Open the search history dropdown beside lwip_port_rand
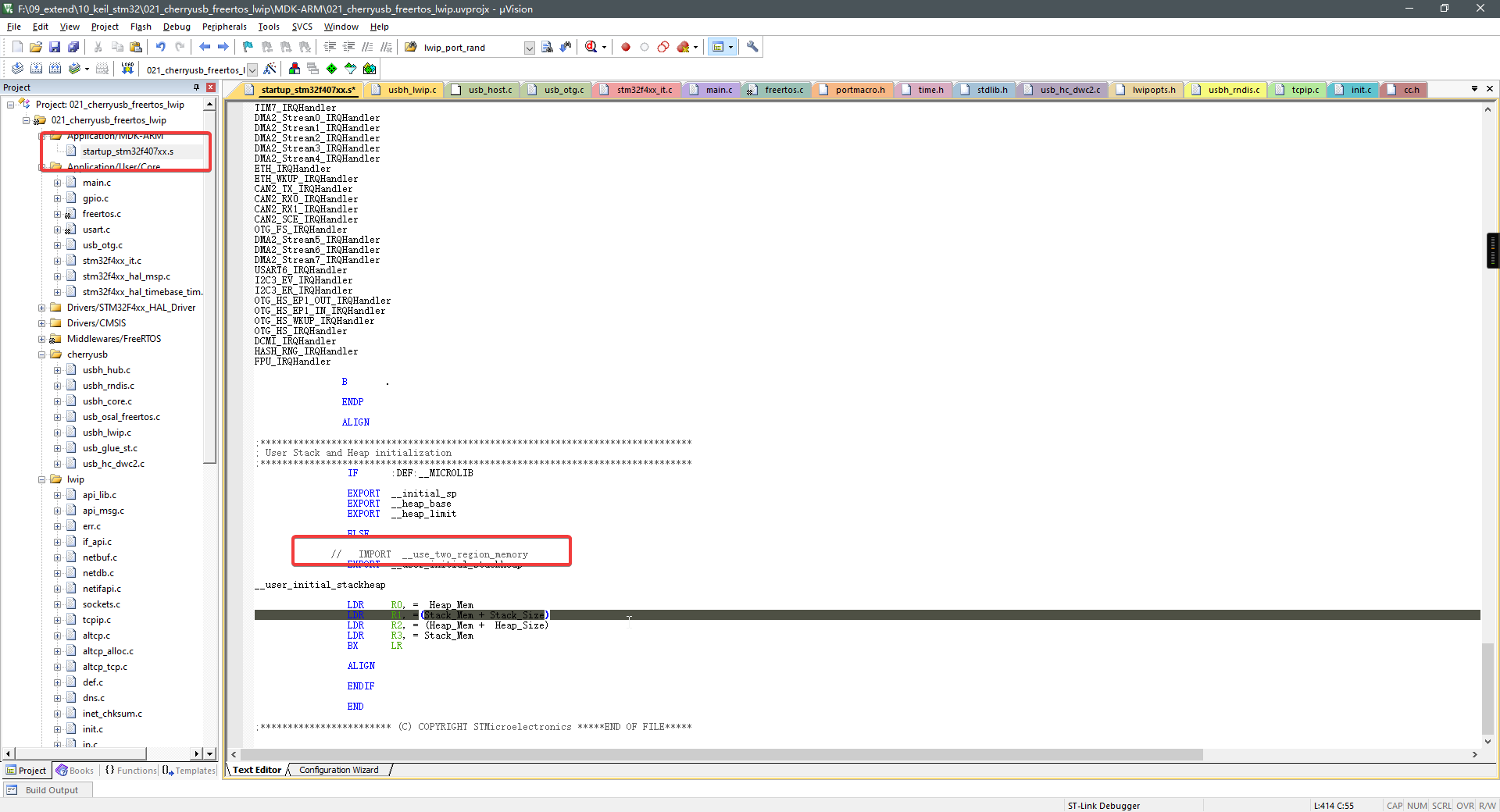The image size is (1500, 812). click(530, 48)
